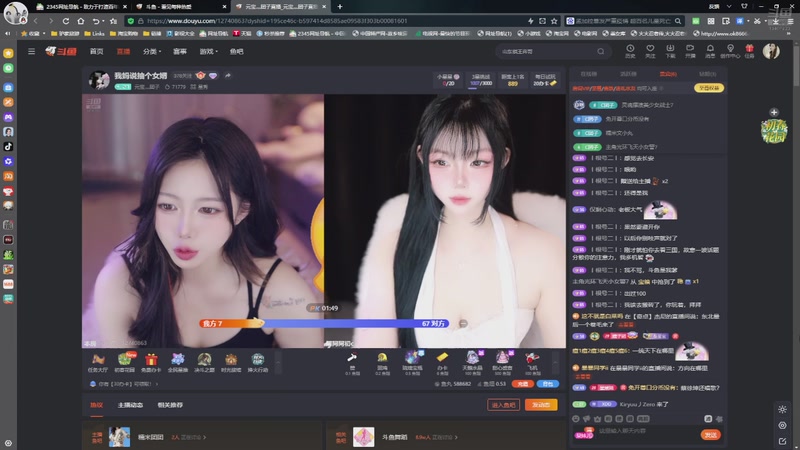The width and height of the screenshot is (800, 450).
Task: Open 免费办卡 gift box icon
Action: point(151,363)
